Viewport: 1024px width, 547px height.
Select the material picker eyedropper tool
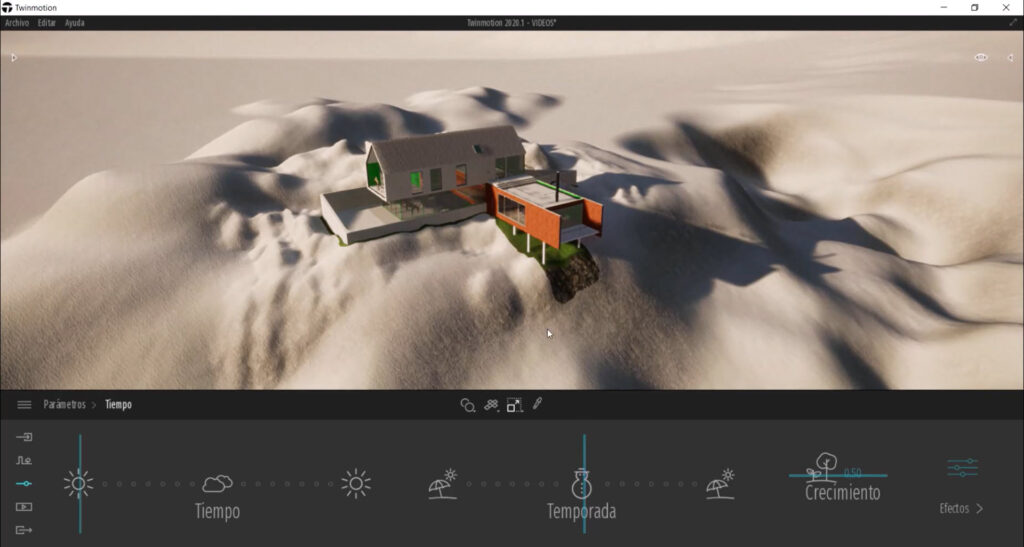[x=537, y=405]
